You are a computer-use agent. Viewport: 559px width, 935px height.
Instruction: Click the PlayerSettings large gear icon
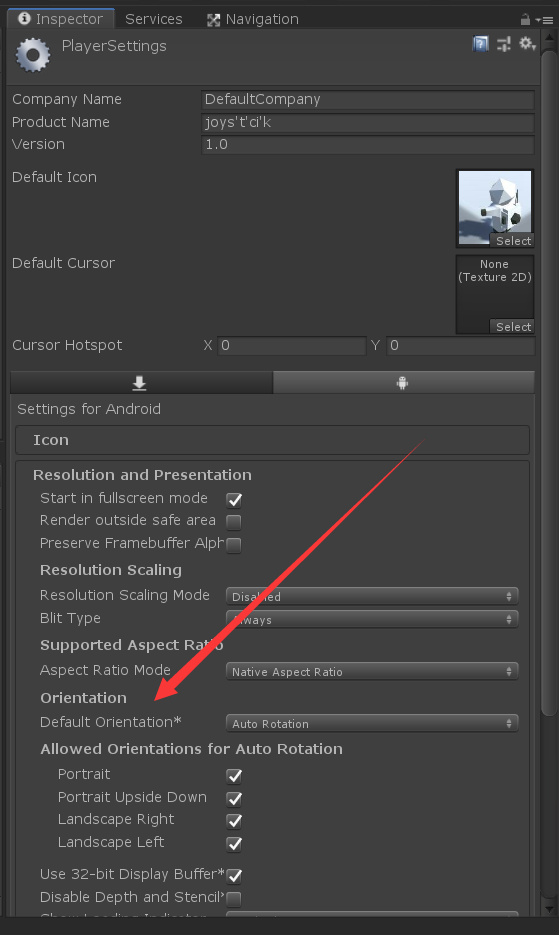click(33, 55)
